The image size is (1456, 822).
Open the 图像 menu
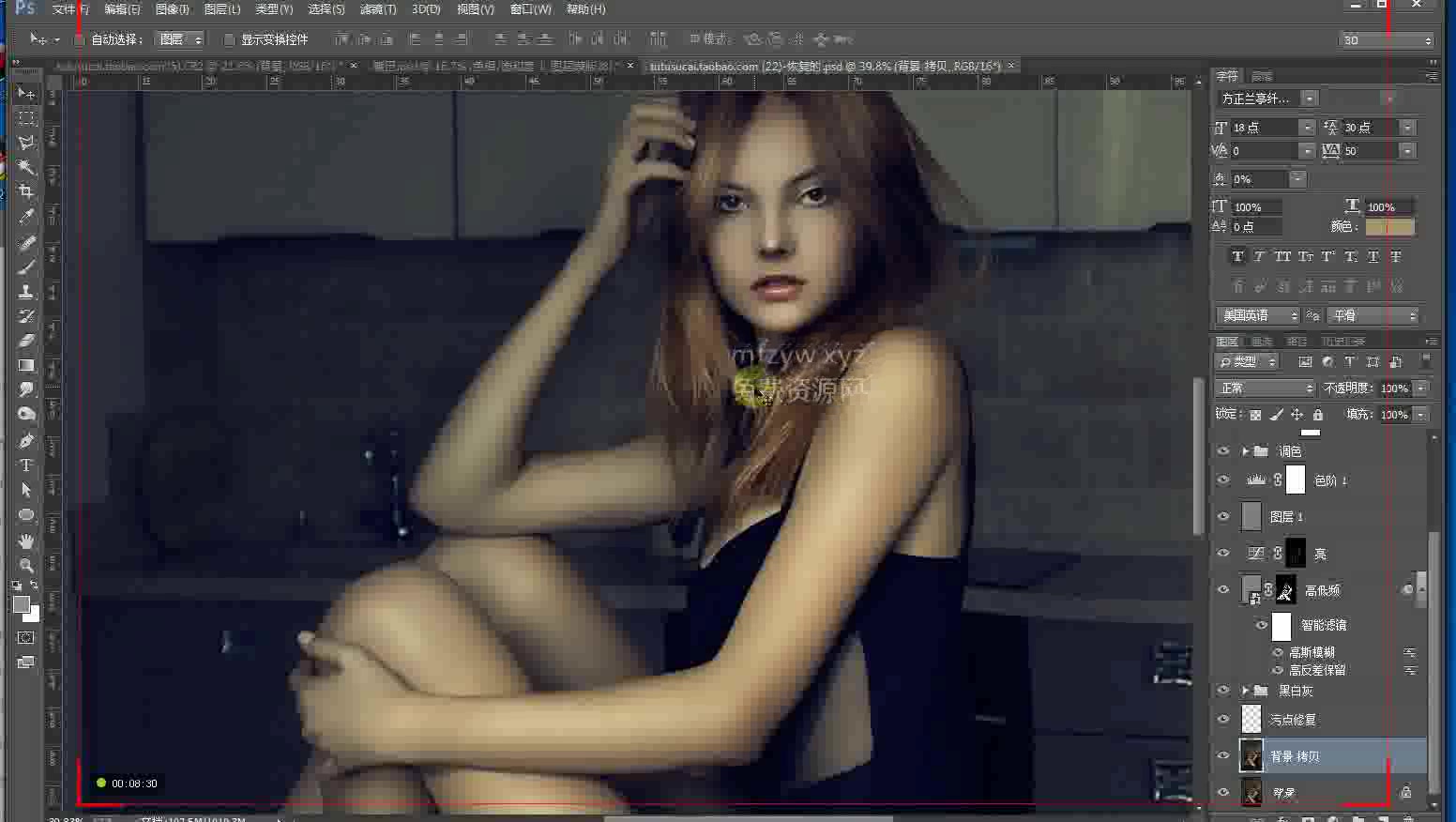point(172,9)
